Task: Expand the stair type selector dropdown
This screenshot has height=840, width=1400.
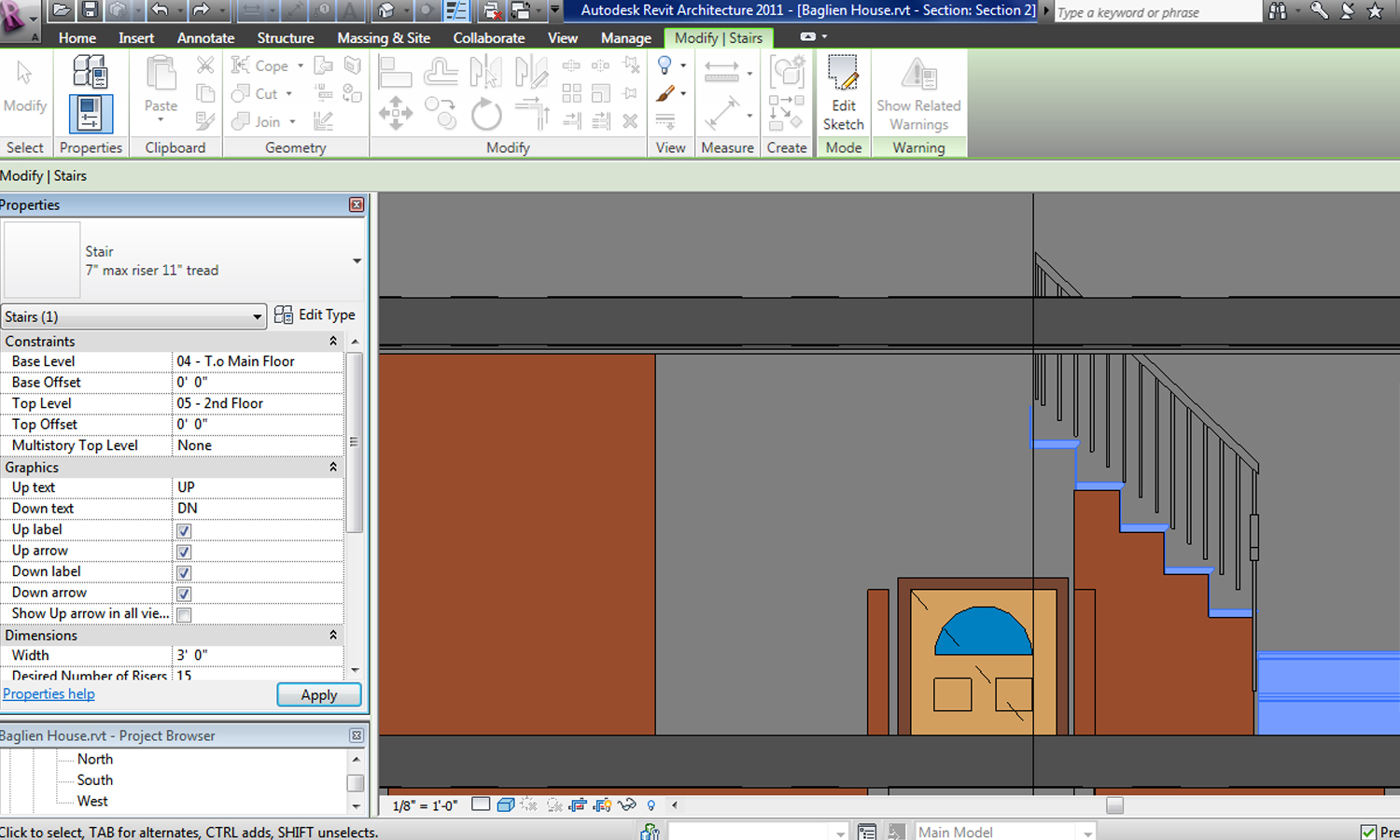Action: point(357,261)
